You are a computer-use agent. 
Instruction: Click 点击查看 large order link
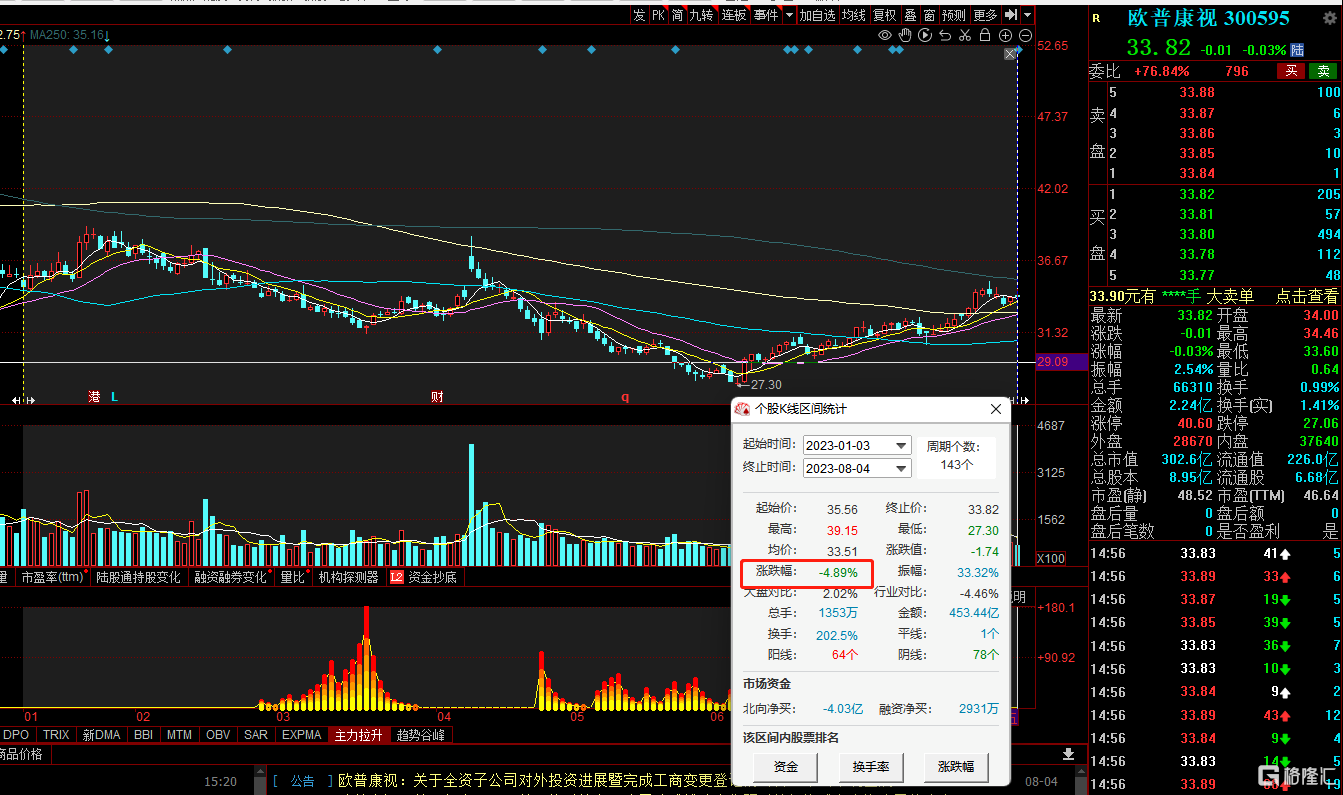coord(1307,296)
